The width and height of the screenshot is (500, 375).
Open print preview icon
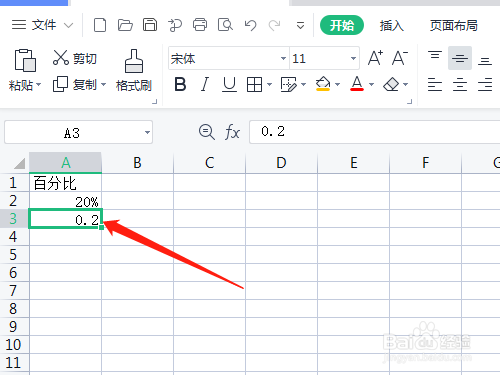[x=225, y=25]
